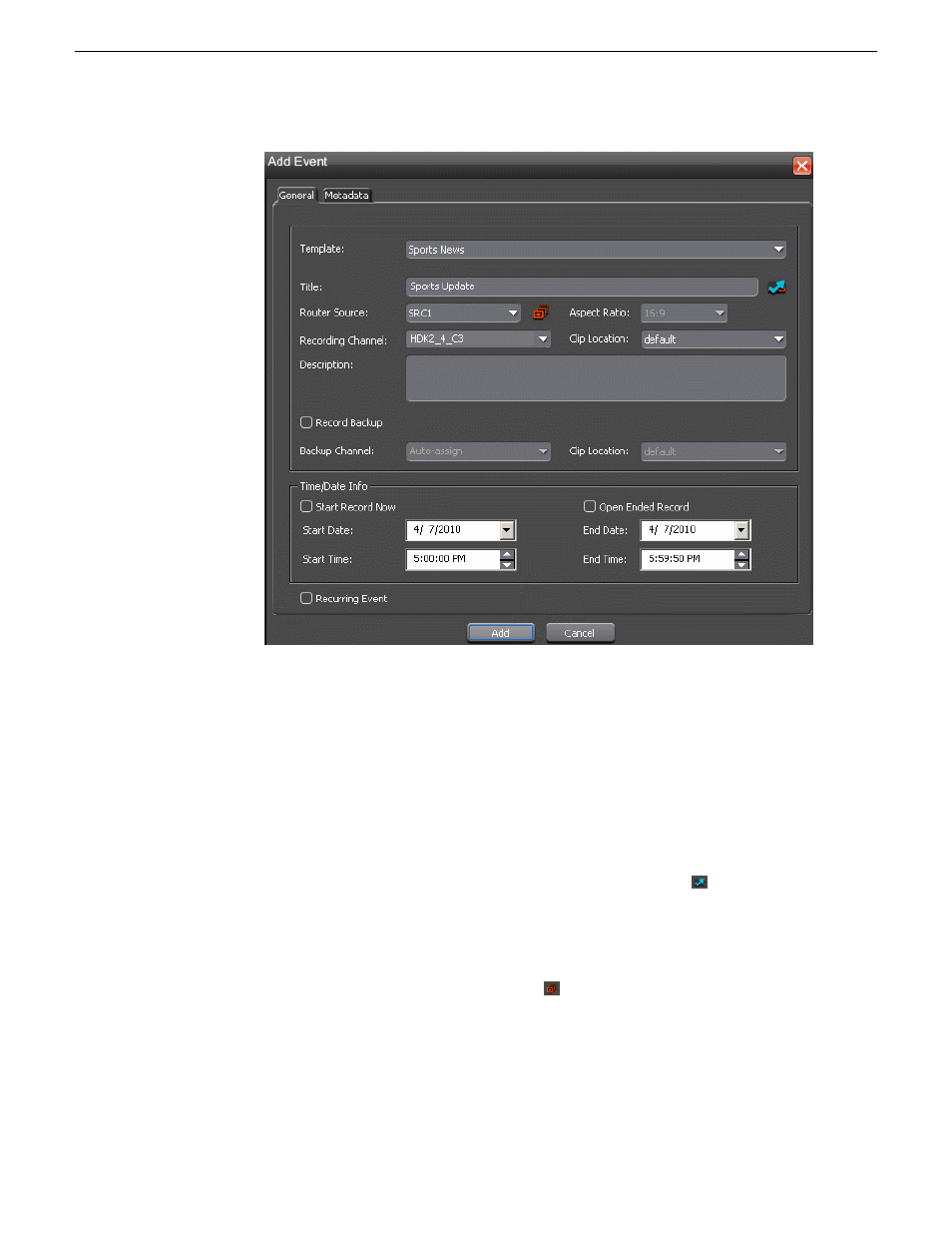Open the End Date calendar dropdown

[741, 530]
